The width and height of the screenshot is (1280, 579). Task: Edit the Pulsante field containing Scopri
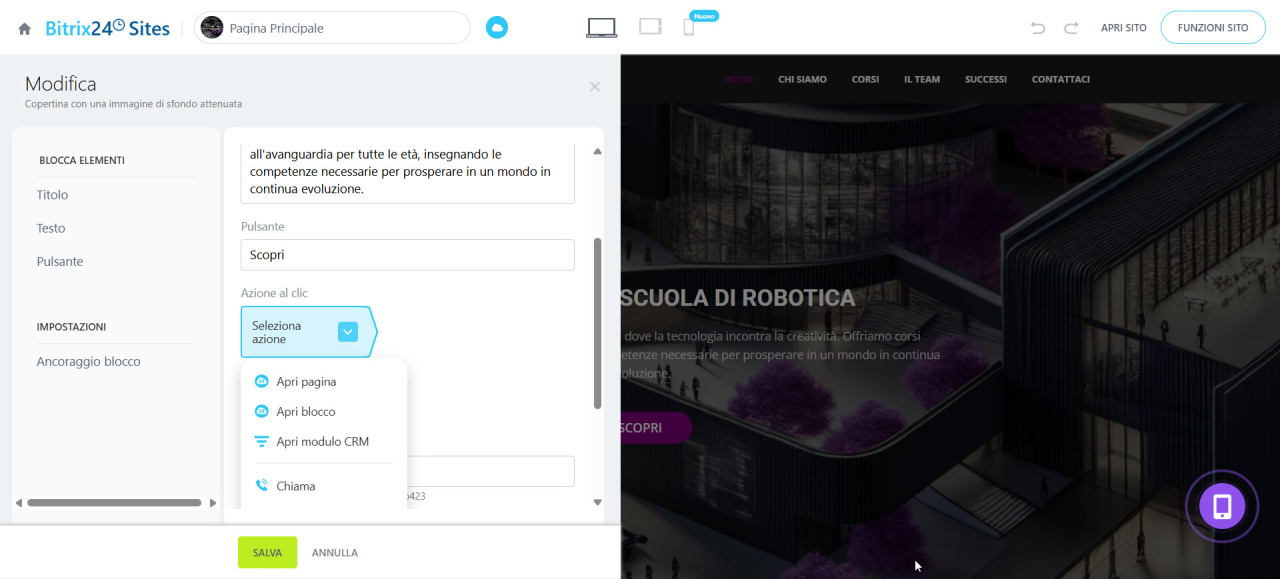coord(408,255)
